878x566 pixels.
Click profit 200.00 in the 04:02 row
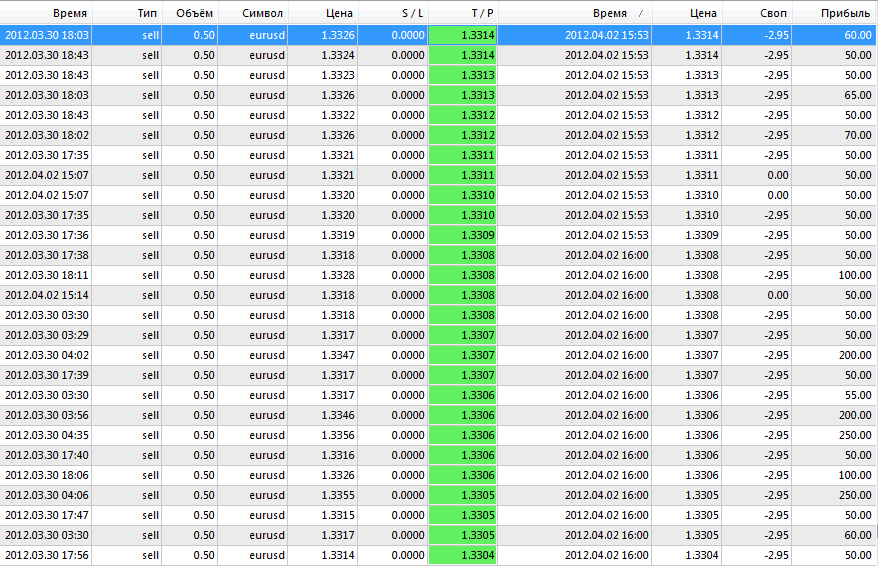(855, 355)
